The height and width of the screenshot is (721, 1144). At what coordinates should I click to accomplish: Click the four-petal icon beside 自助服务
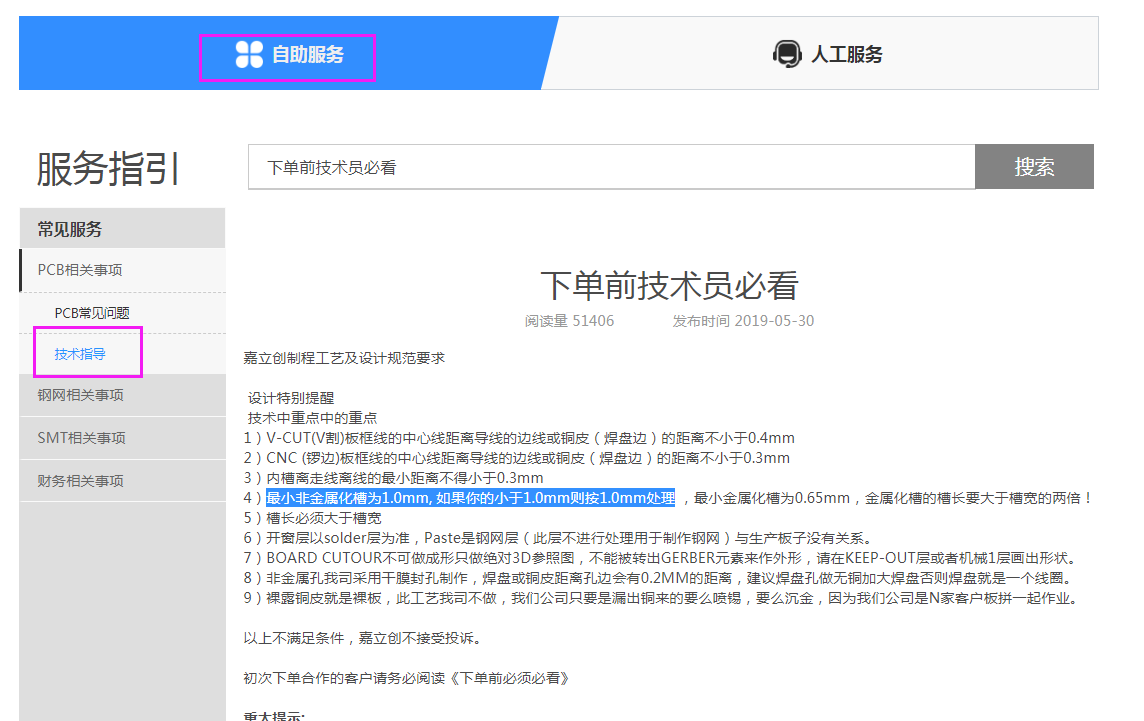(249, 54)
